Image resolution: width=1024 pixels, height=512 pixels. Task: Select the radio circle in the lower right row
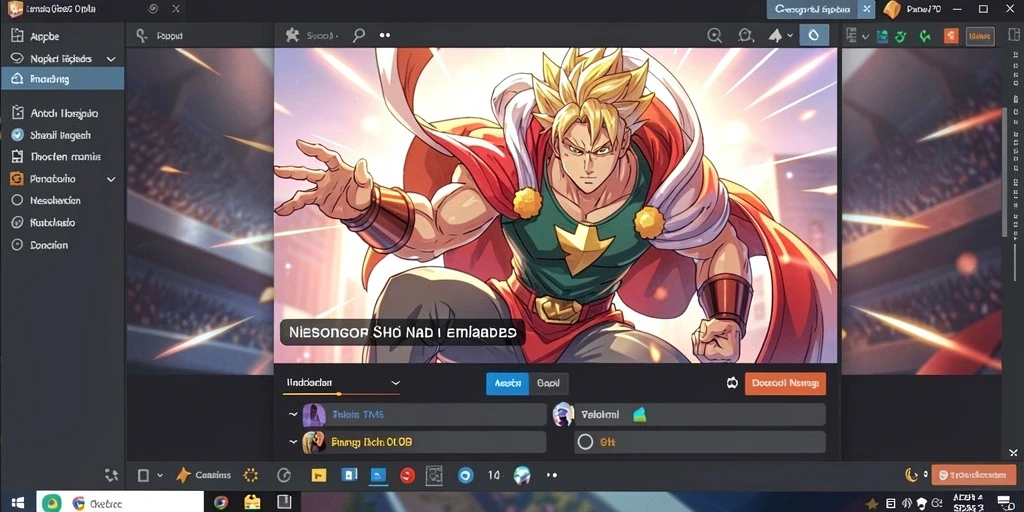[585, 442]
